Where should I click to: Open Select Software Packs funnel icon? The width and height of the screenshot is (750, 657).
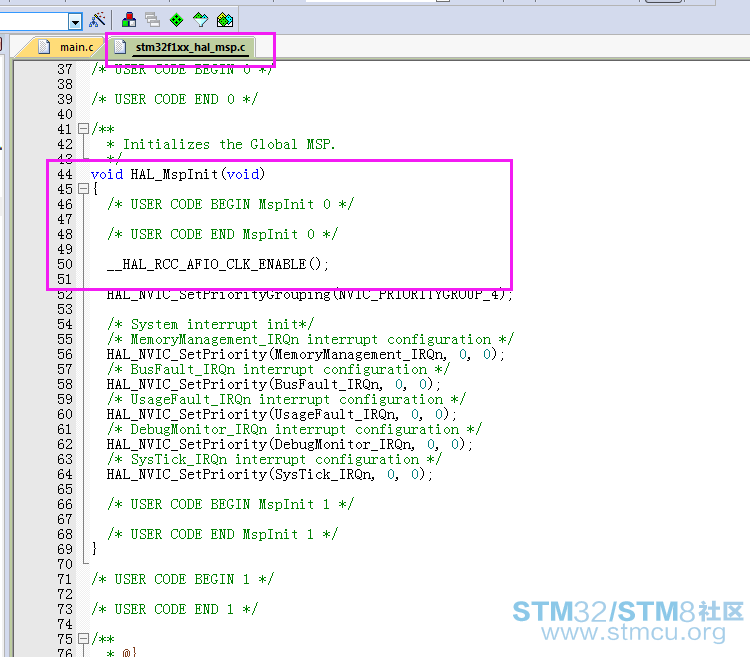[x=200, y=20]
